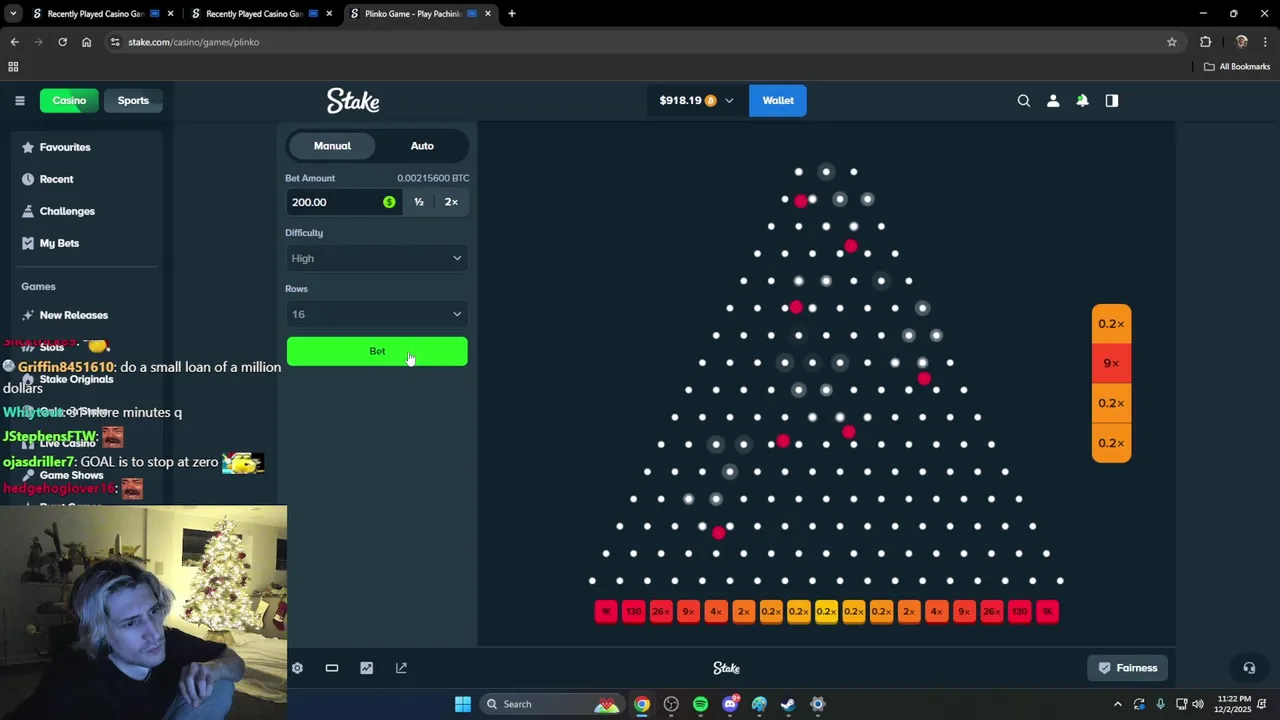
Task: Open the apps grid in bookmarks bar
Action: tap(13, 67)
